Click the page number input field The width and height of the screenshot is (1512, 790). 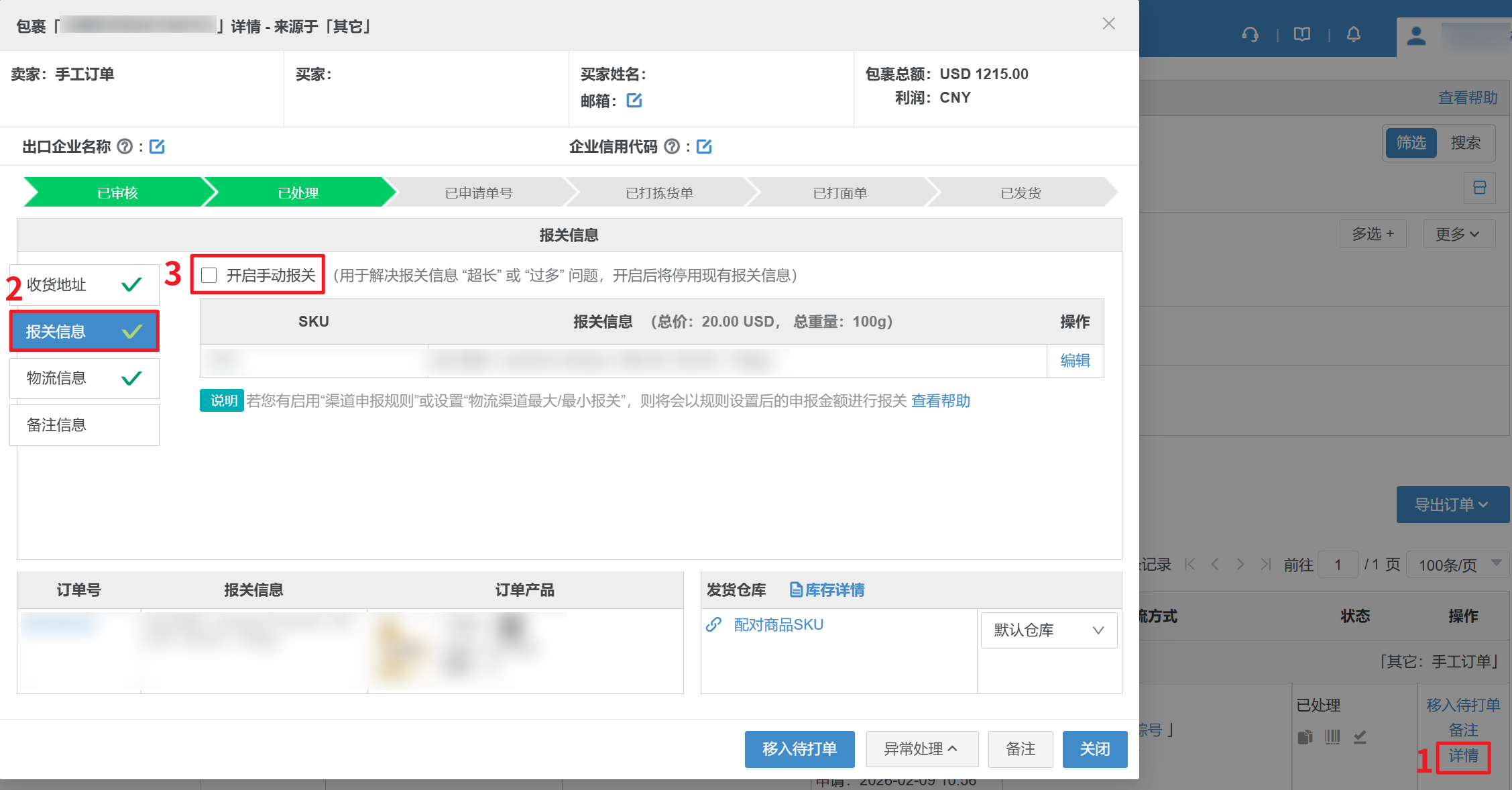pyautogui.click(x=1338, y=565)
